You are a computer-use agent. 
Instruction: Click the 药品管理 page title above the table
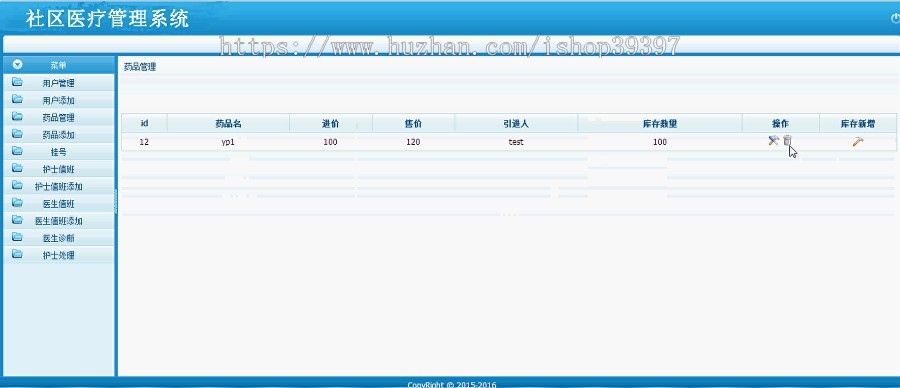pyautogui.click(x=140, y=67)
